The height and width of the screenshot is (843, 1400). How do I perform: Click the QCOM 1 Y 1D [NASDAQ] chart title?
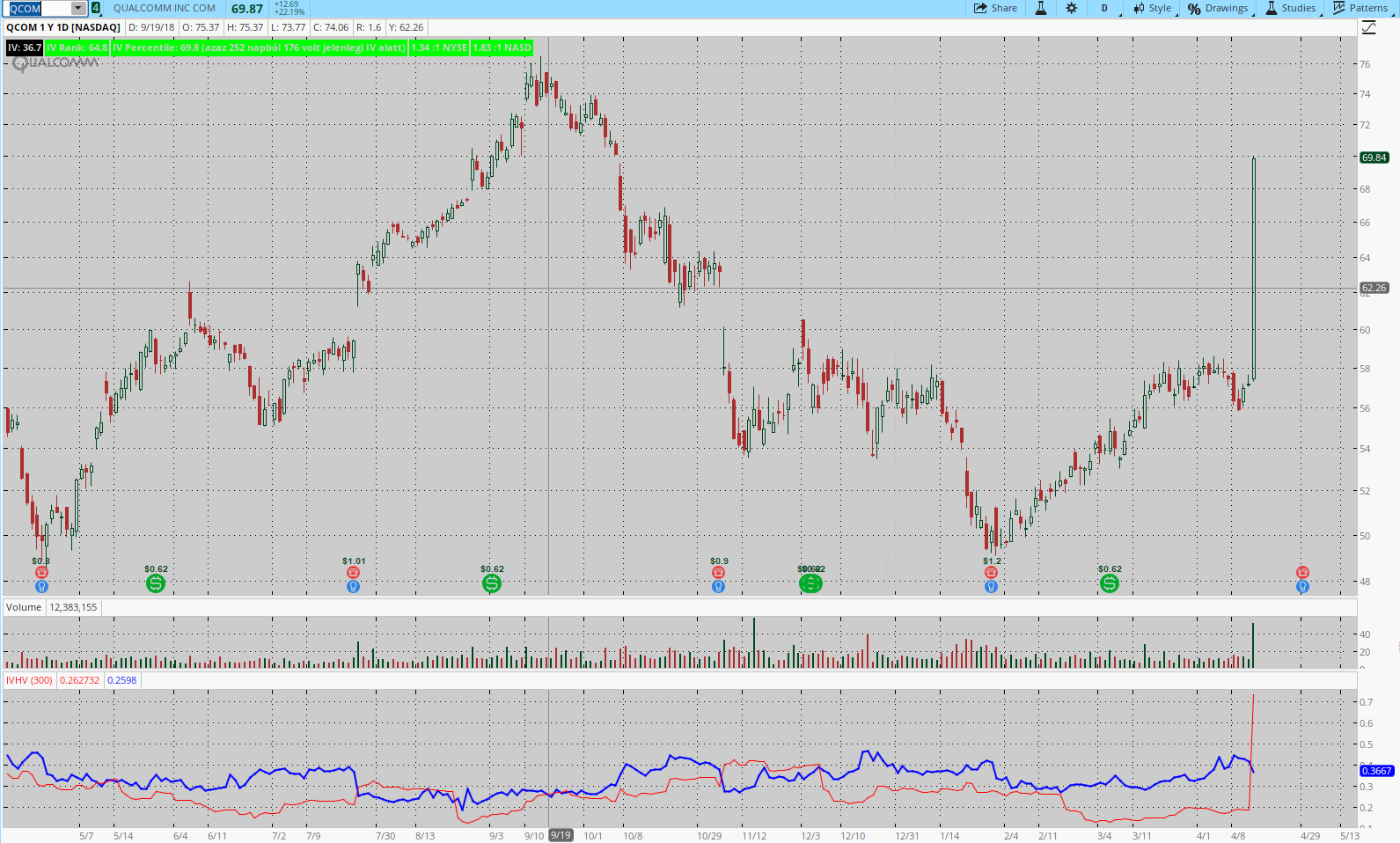(x=62, y=27)
